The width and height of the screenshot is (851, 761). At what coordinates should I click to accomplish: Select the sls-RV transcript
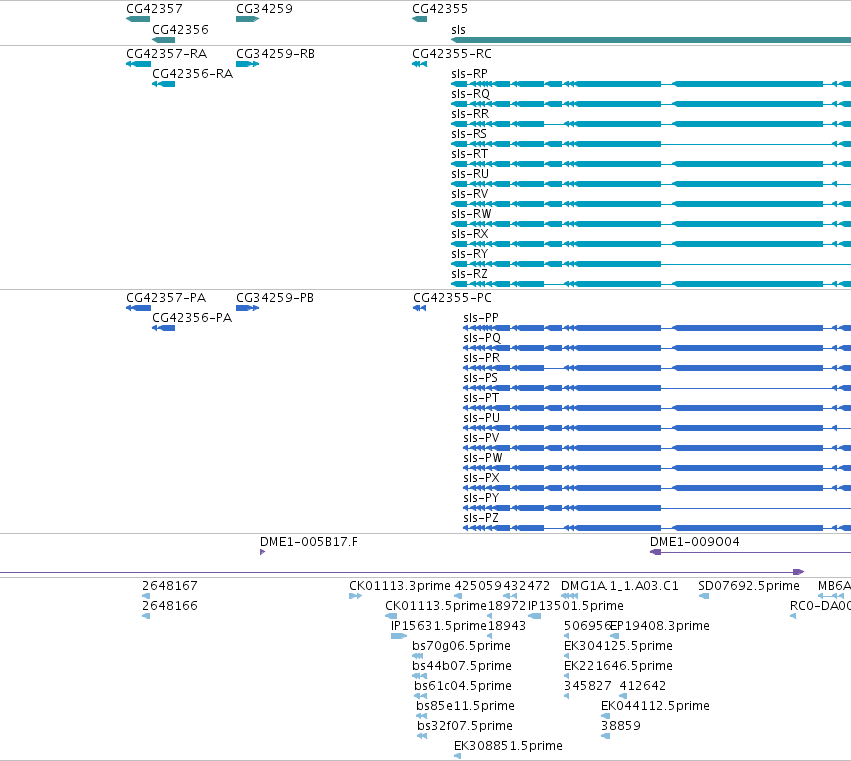point(651,204)
